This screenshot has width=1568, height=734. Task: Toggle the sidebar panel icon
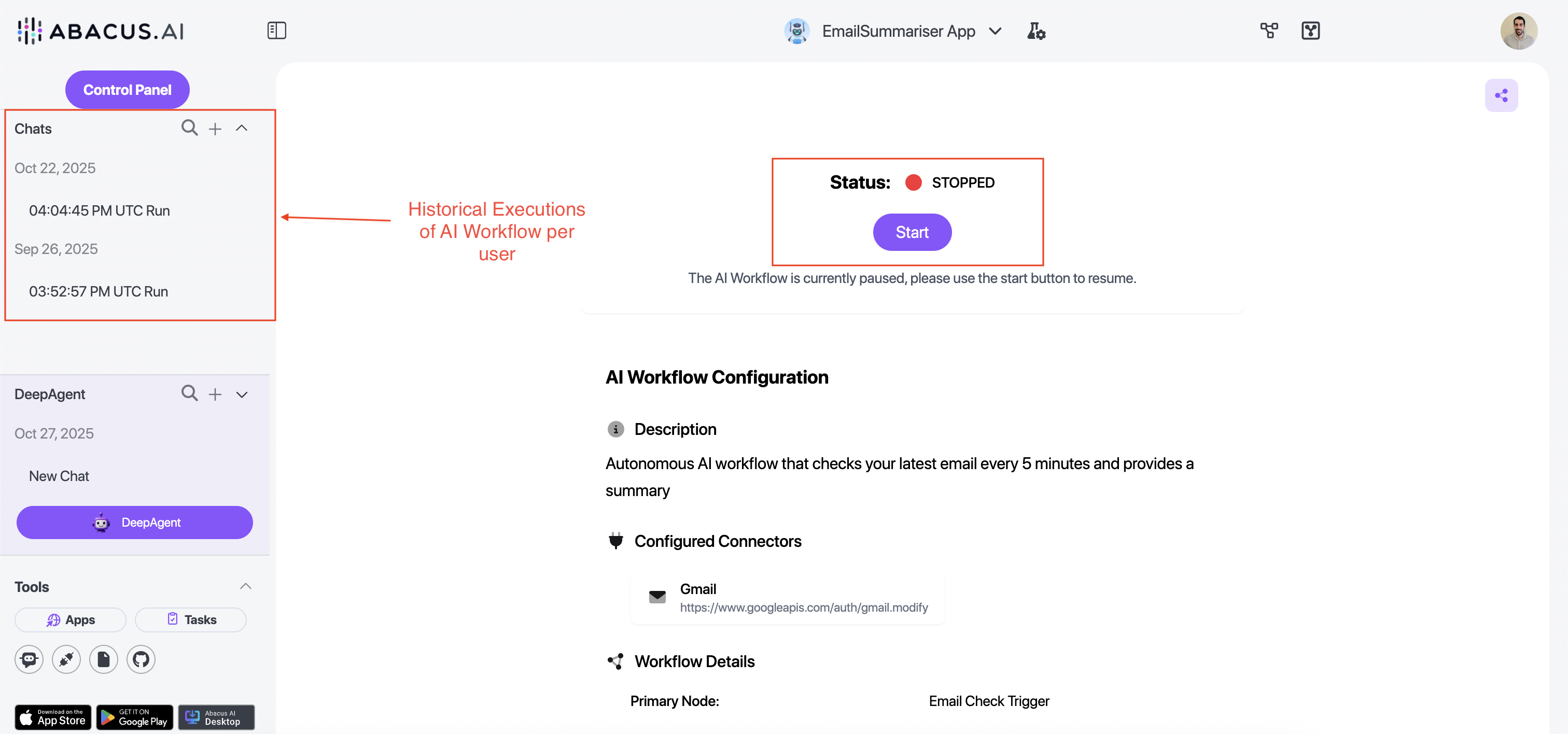click(276, 31)
